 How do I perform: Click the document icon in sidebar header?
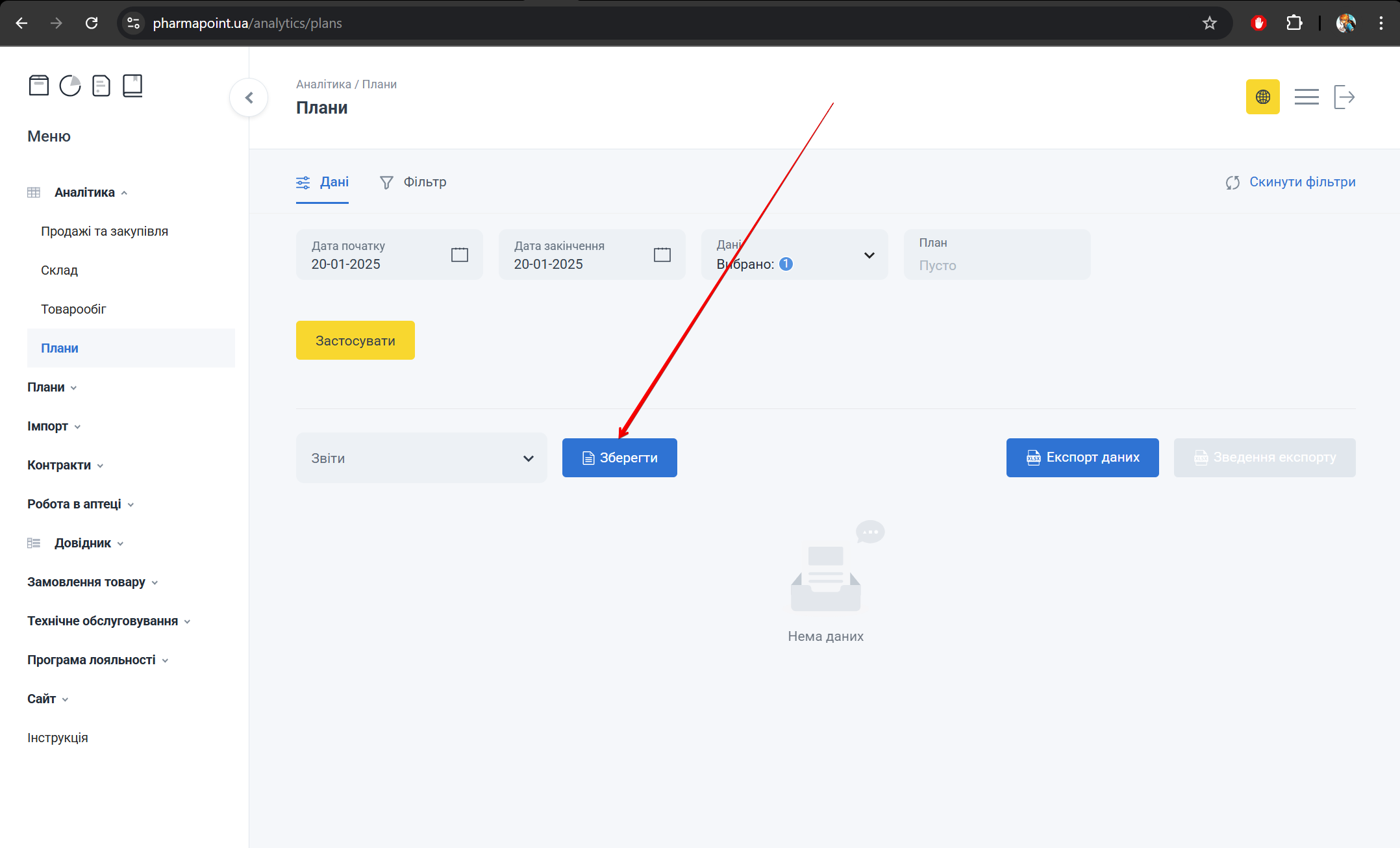tap(101, 86)
